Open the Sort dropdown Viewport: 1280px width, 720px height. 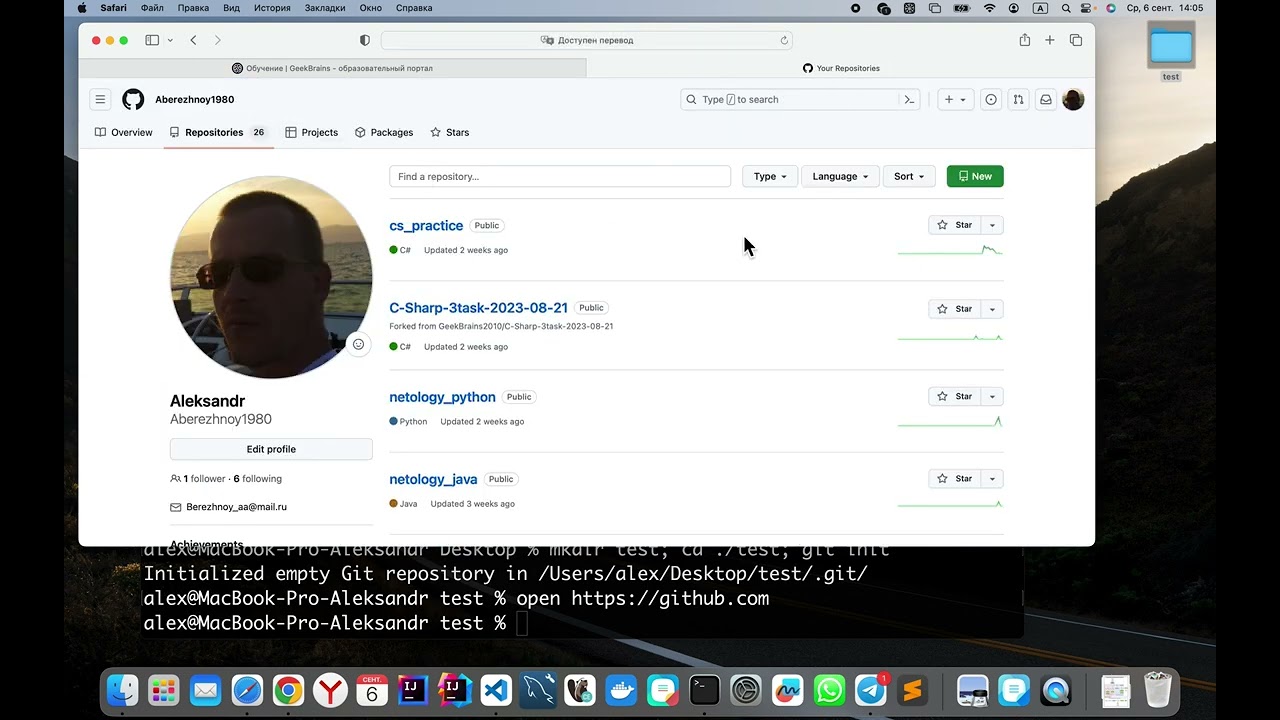pyautogui.click(x=909, y=176)
